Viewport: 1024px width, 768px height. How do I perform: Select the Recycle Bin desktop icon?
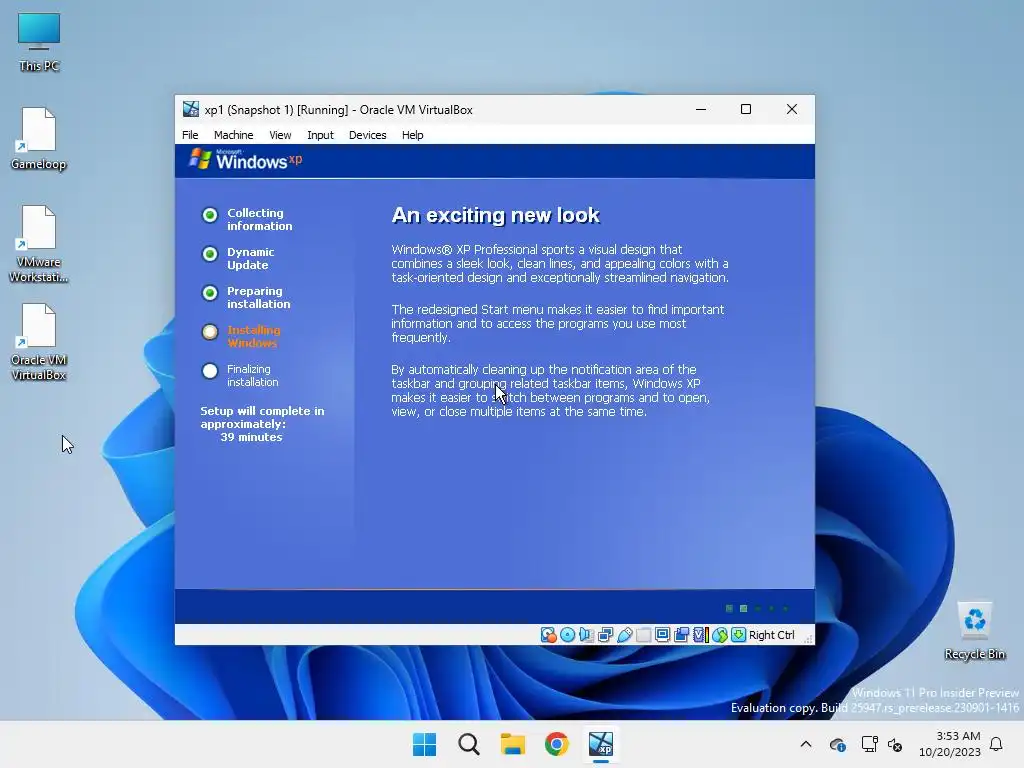pos(974,632)
